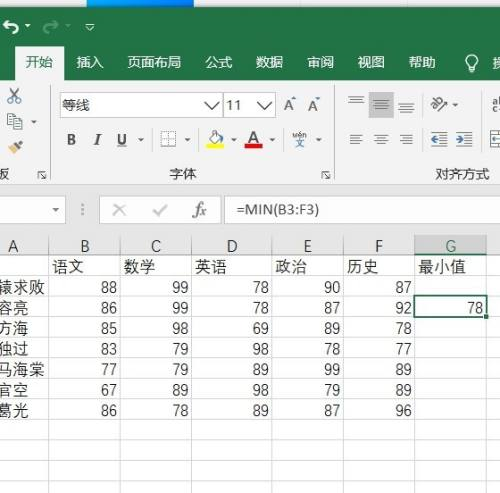Select column G header
This screenshot has width=500, height=493.
pos(450,246)
